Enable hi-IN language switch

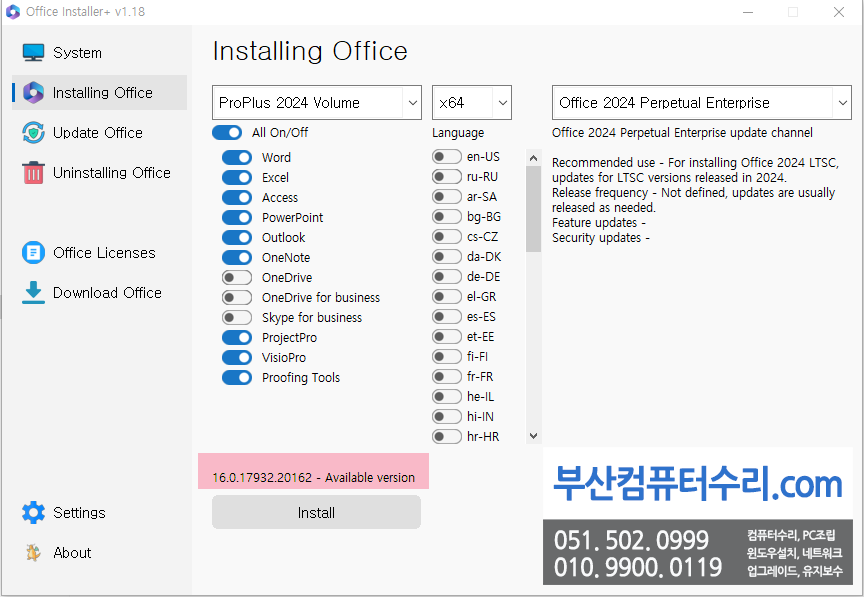point(447,416)
